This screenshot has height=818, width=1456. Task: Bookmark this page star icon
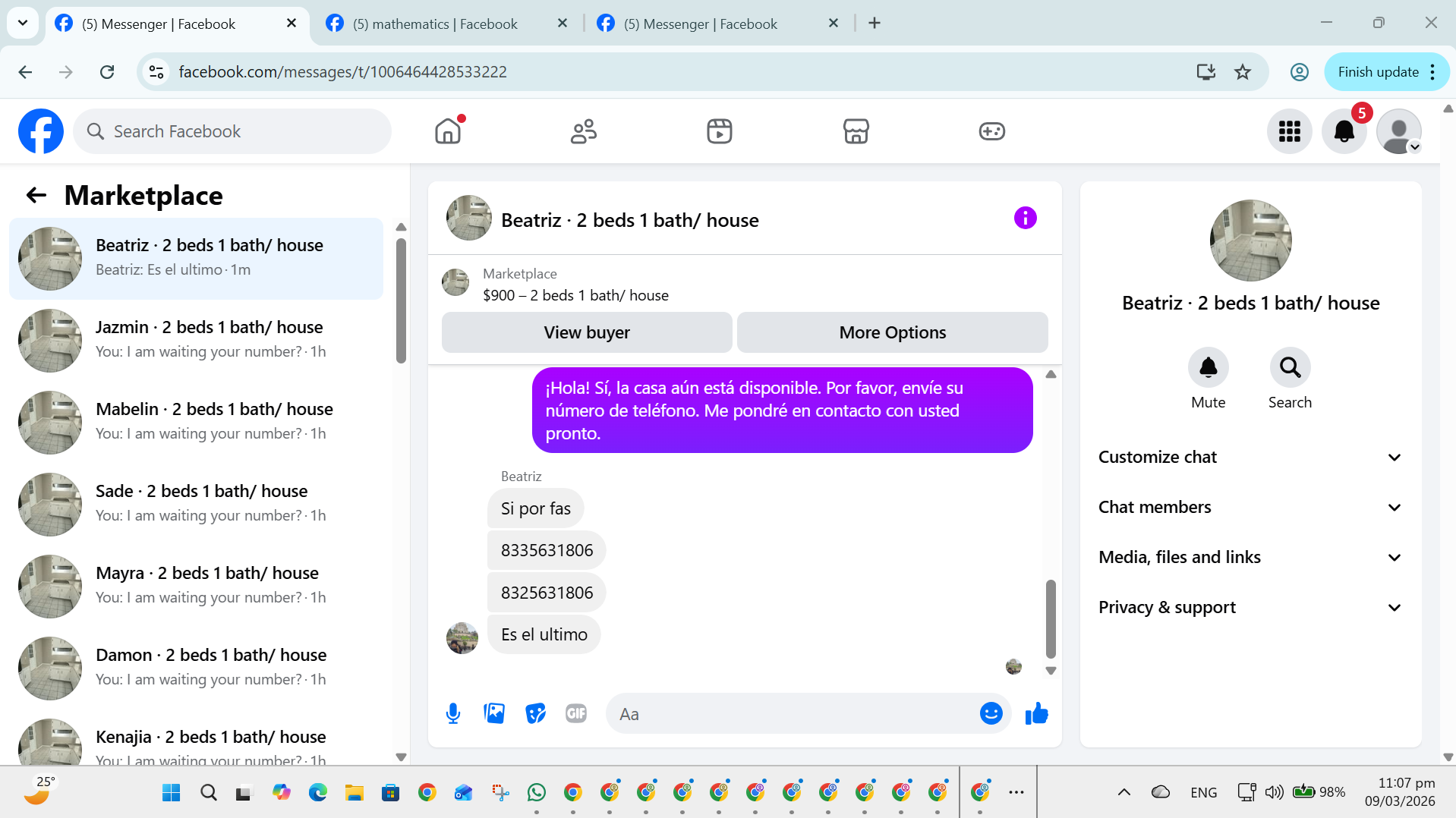pyautogui.click(x=1243, y=72)
